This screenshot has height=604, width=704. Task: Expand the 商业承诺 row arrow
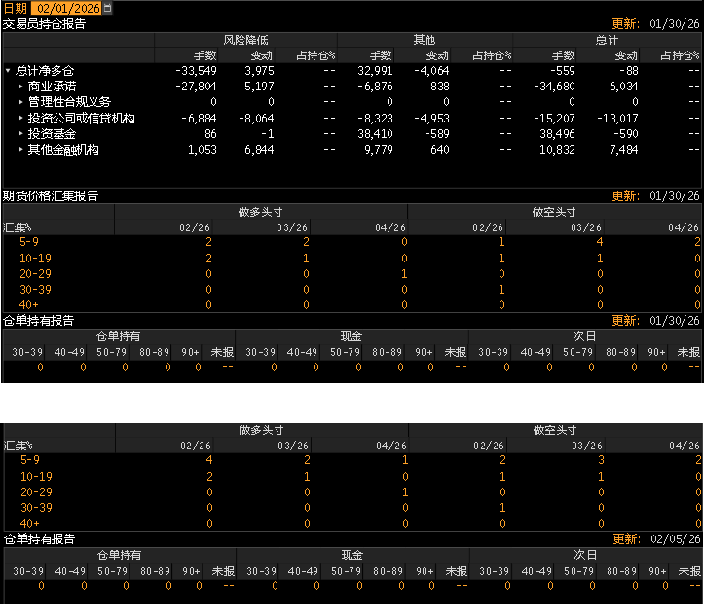[x=20, y=87]
